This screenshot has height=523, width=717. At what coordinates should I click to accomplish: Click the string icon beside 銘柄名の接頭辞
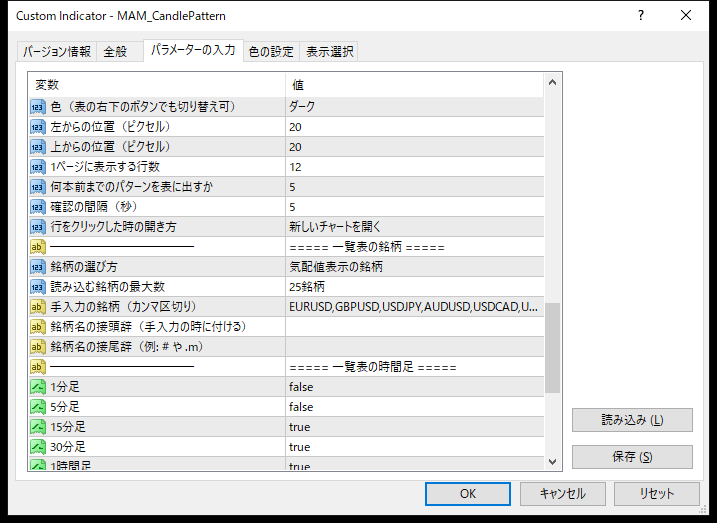coord(38,327)
